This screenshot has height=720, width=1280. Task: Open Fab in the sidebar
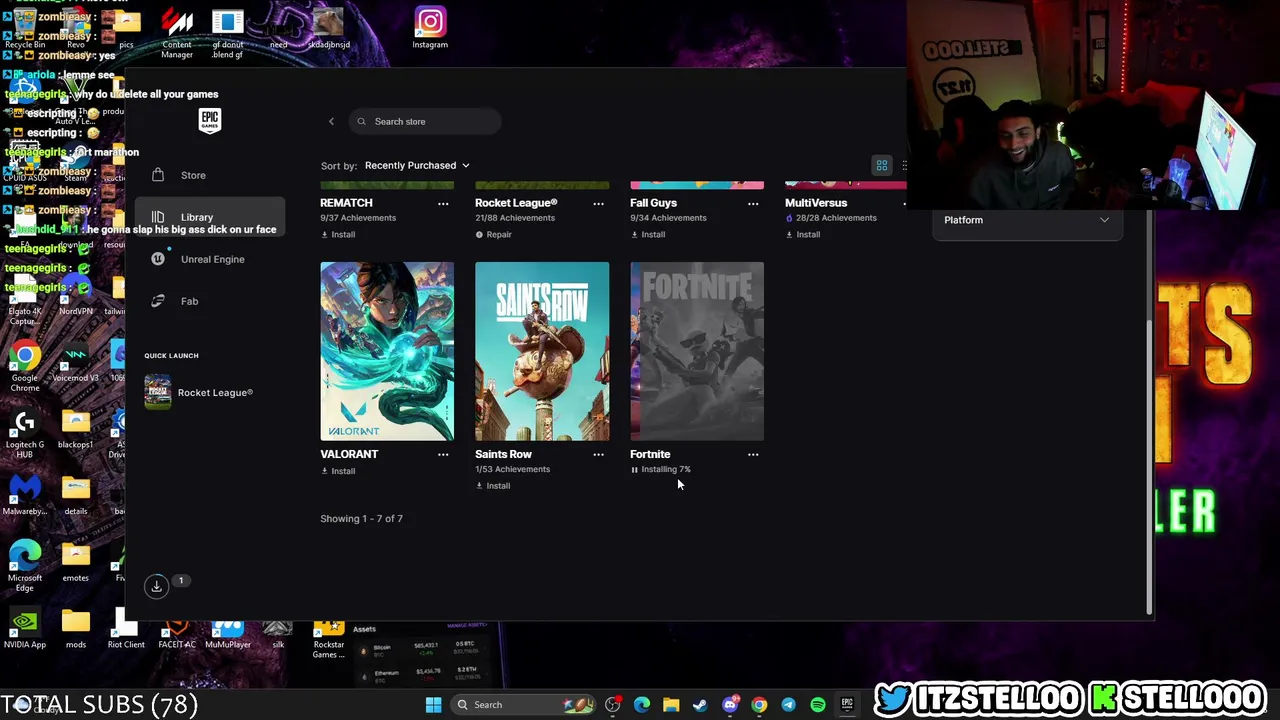pyautogui.click(x=189, y=301)
